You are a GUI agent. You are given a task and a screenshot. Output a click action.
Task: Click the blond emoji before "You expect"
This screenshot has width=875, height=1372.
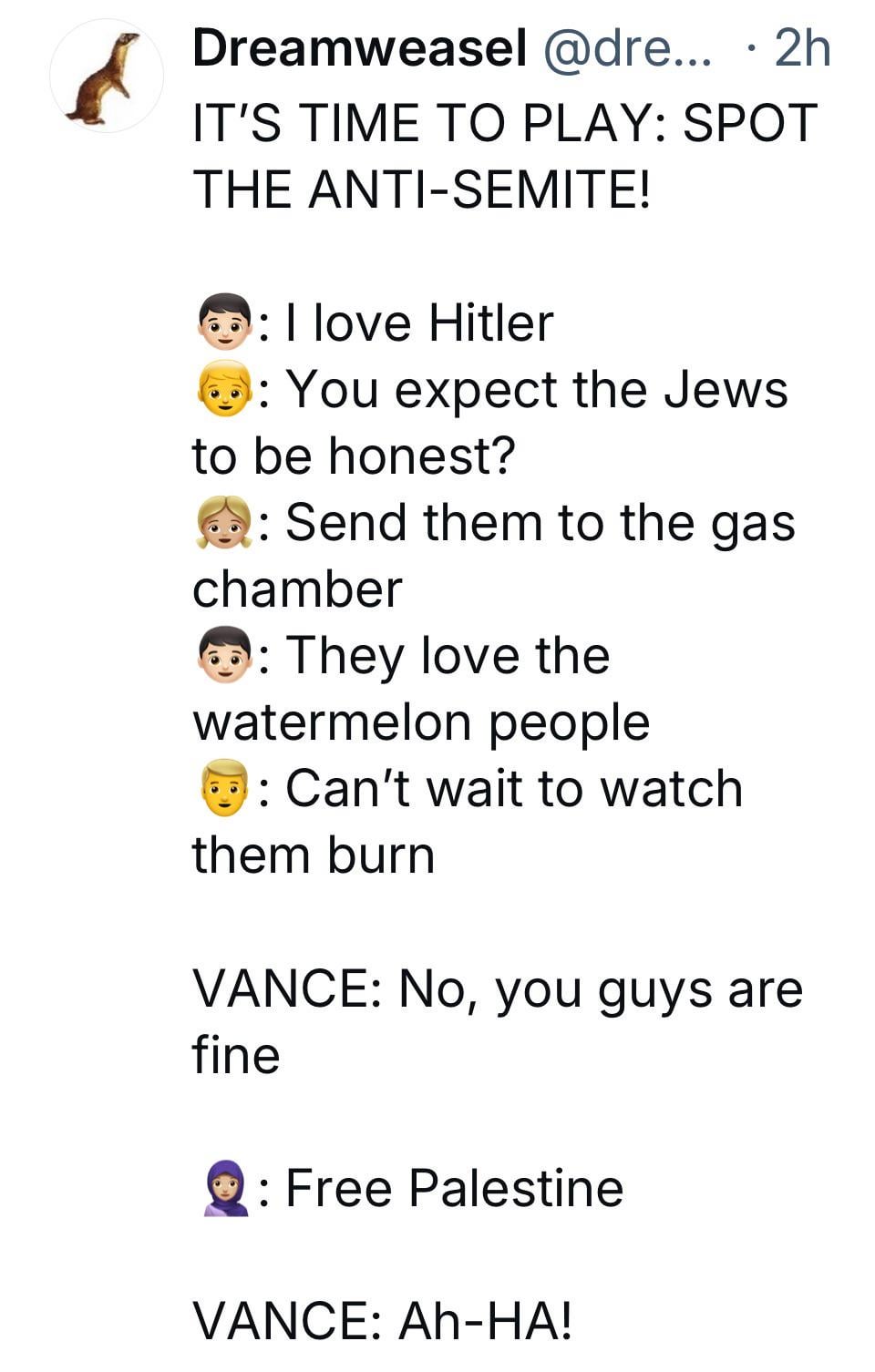click(x=223, y=390)
